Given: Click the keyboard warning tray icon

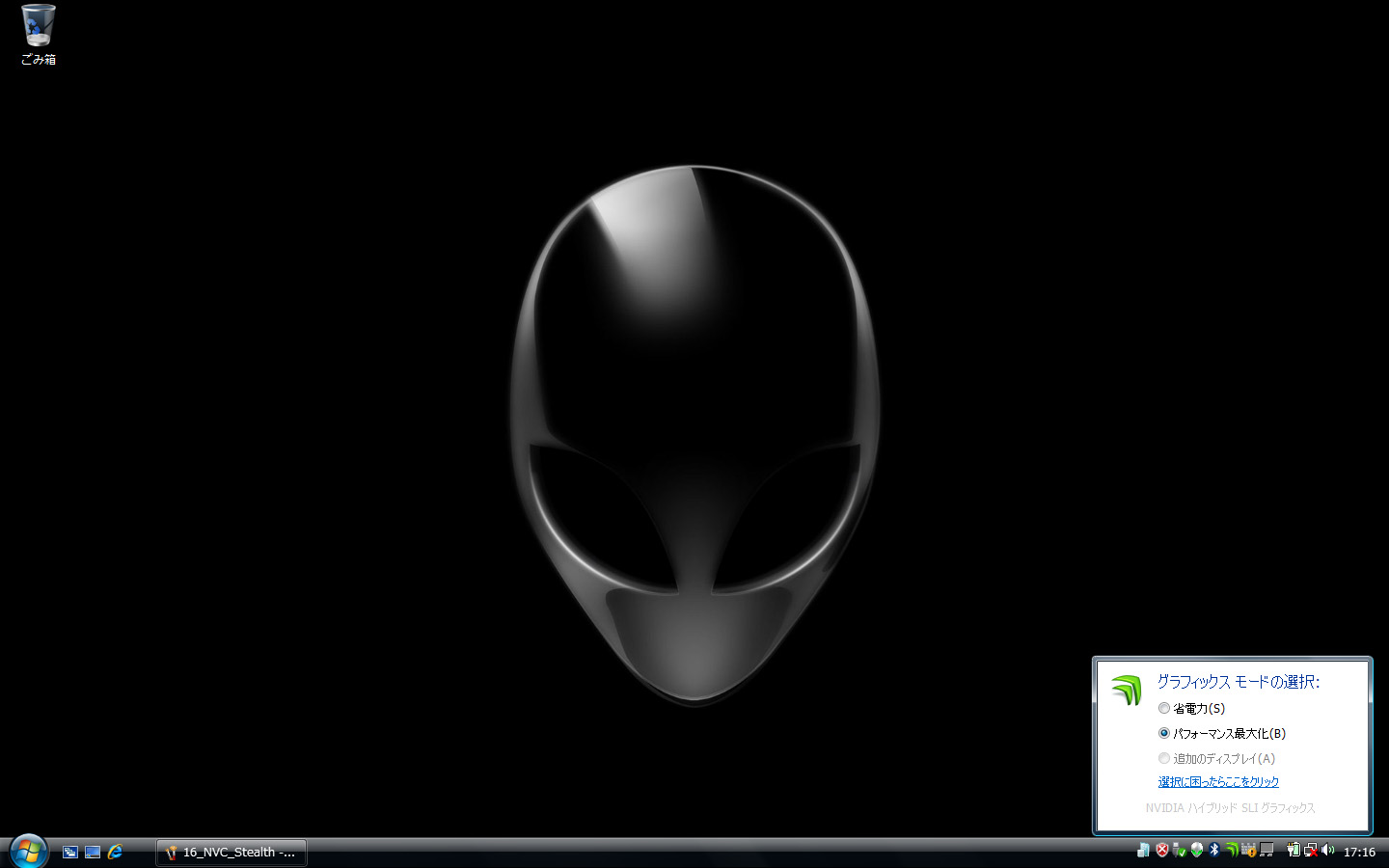Looking at the screenshot, I should click(x=1249, y=850).
